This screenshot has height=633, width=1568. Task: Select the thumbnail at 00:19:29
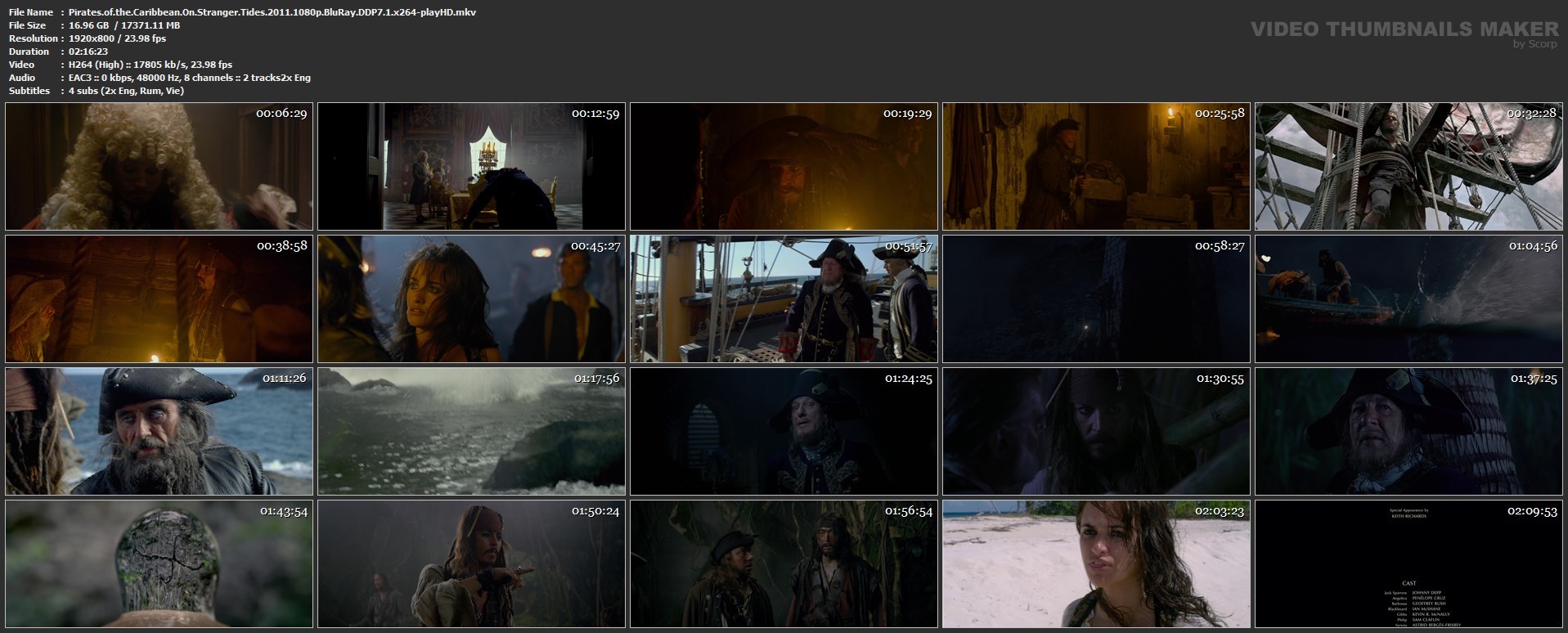tap(784, 166)
